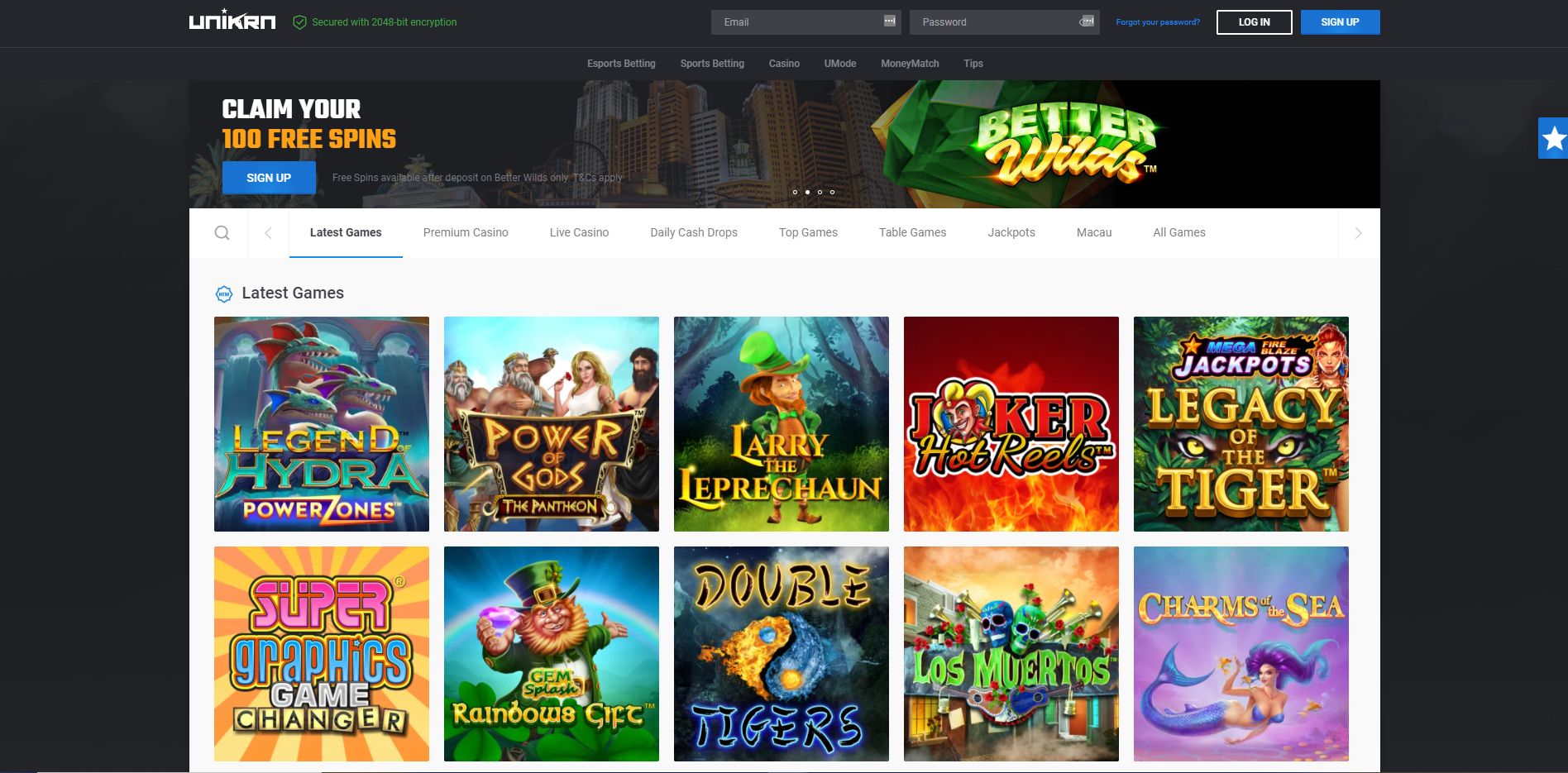1568x773 pixels.
Task: Switch to the Jackpots tab
Action: tap(1011, 233)
